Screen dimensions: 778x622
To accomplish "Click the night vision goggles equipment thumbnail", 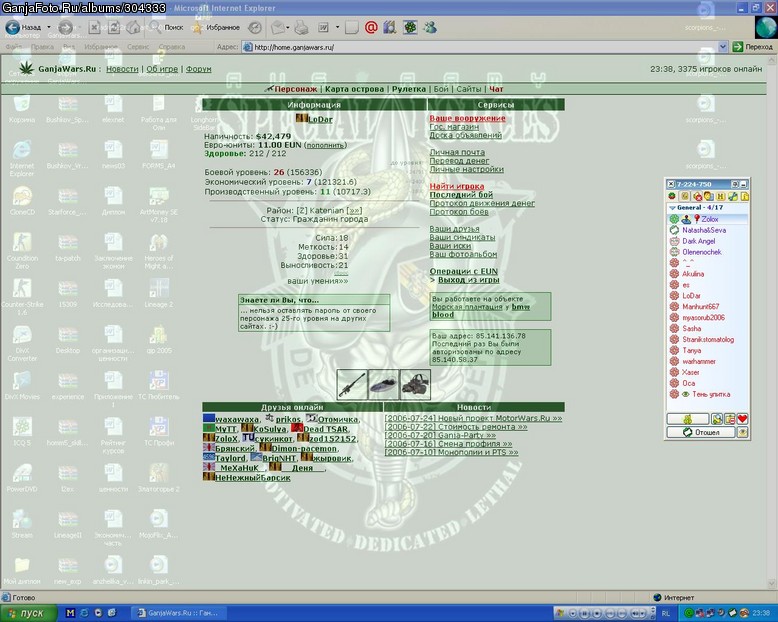I will coord(415,384).
